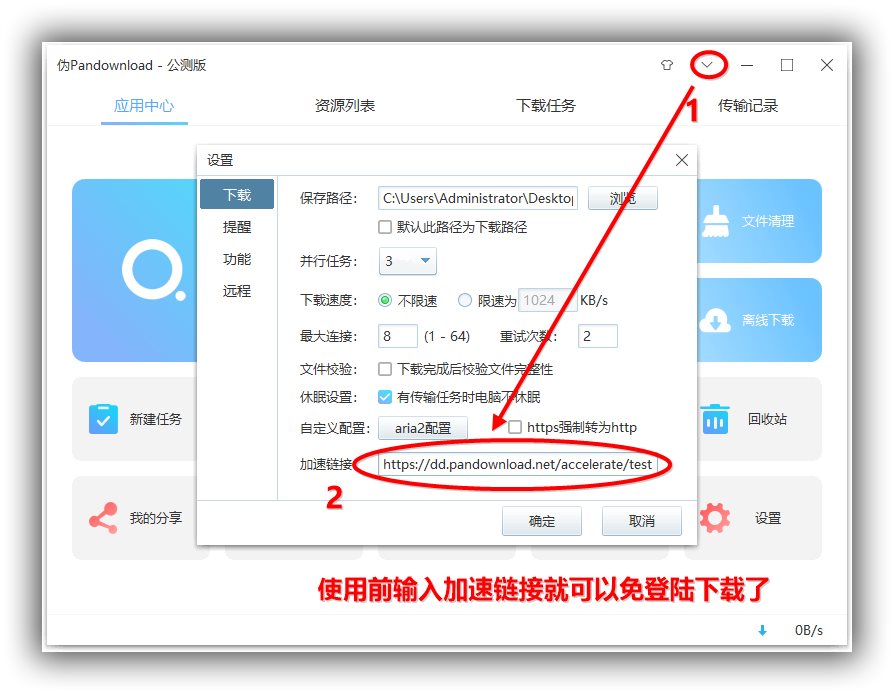Image resolution: width=894 pixels, height=694 pixels.
Task: Click the 新建任务 clipboard icon
Action: (x=103, y=419)
